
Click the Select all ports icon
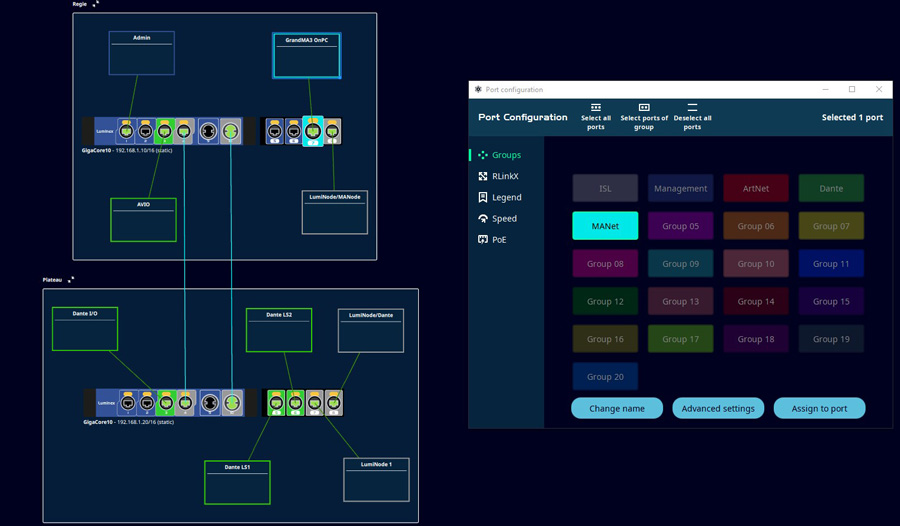tap(596, 107)
